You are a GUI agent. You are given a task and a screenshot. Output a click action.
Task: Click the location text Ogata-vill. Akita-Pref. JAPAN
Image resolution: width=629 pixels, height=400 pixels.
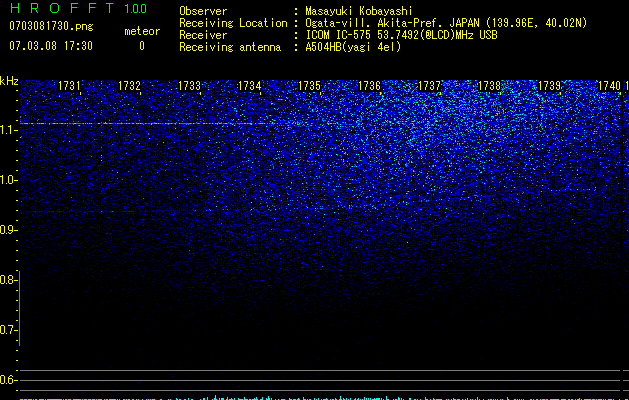coord(392,23)
